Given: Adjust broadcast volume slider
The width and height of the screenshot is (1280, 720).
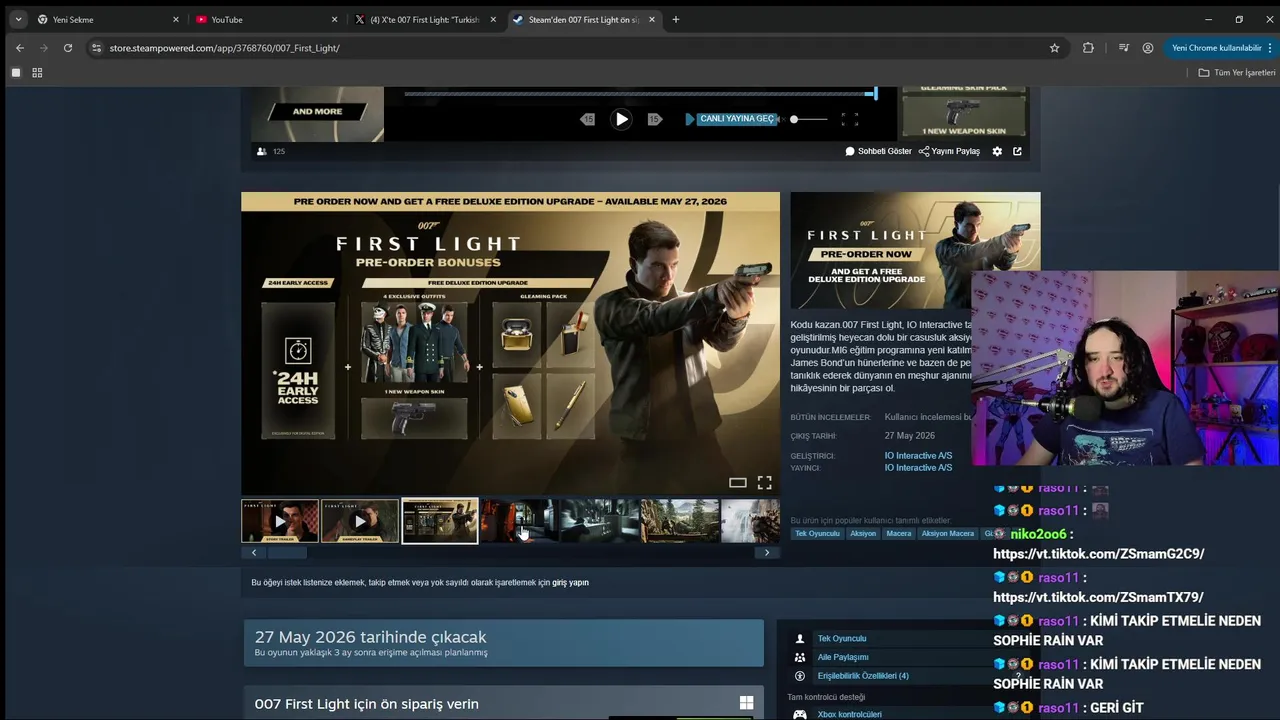Looking at the screenshot, I should point(810,119).
